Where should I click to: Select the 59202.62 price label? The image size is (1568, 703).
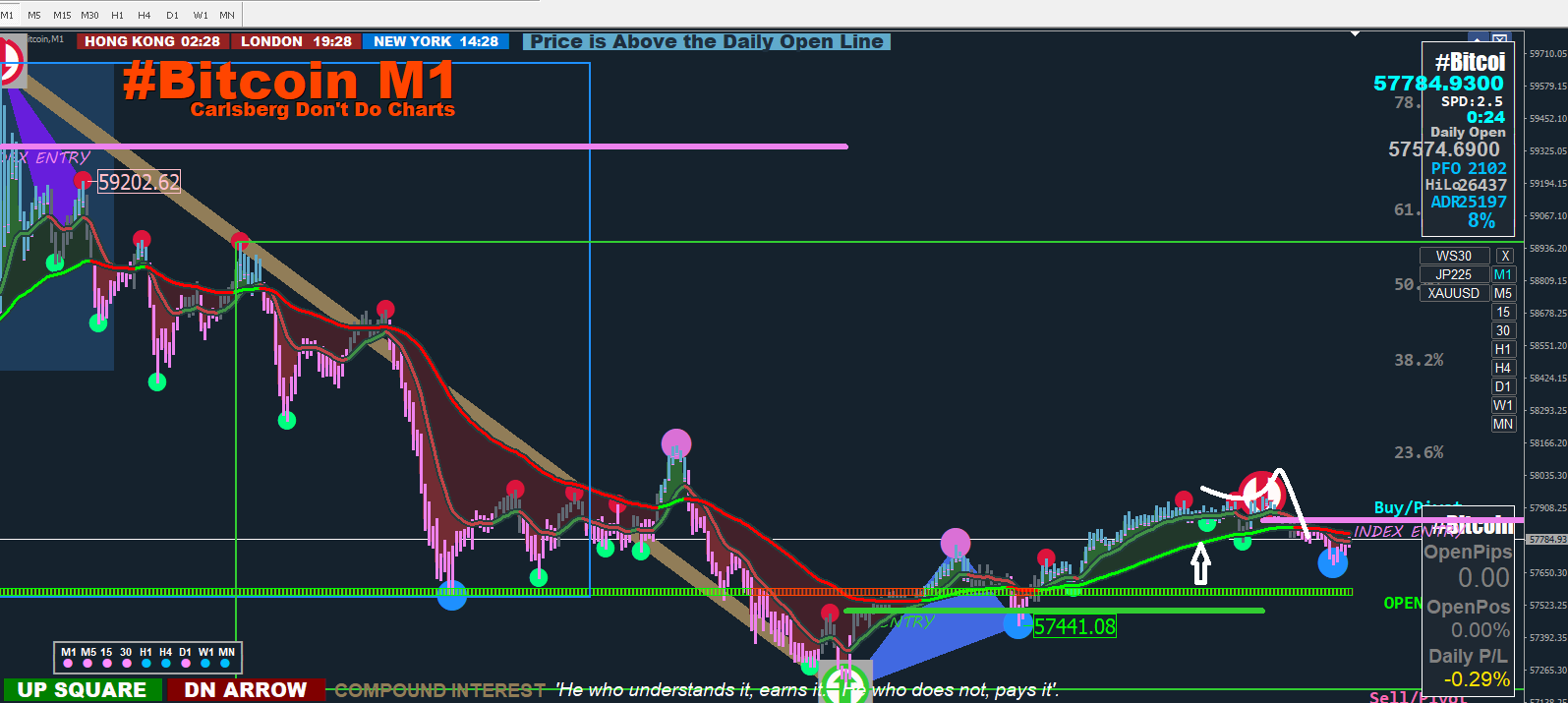pos(139,182)
